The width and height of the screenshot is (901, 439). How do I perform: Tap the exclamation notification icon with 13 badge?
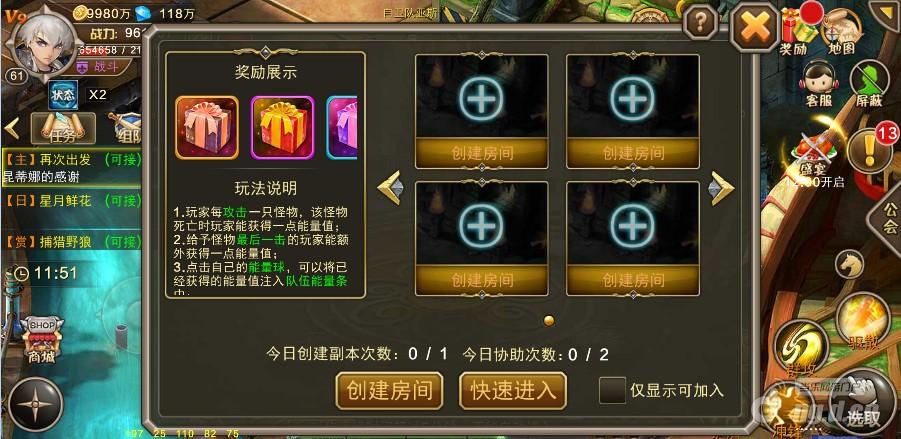click(x=870, y=151)
